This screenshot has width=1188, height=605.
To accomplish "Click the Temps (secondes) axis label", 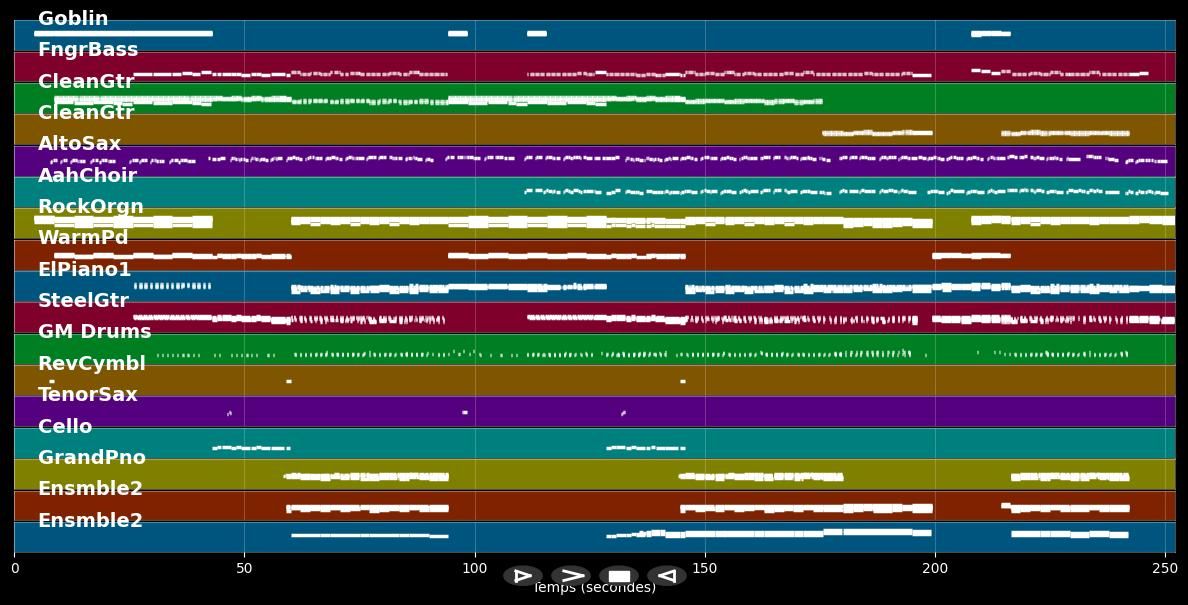I will click(594, 588).
